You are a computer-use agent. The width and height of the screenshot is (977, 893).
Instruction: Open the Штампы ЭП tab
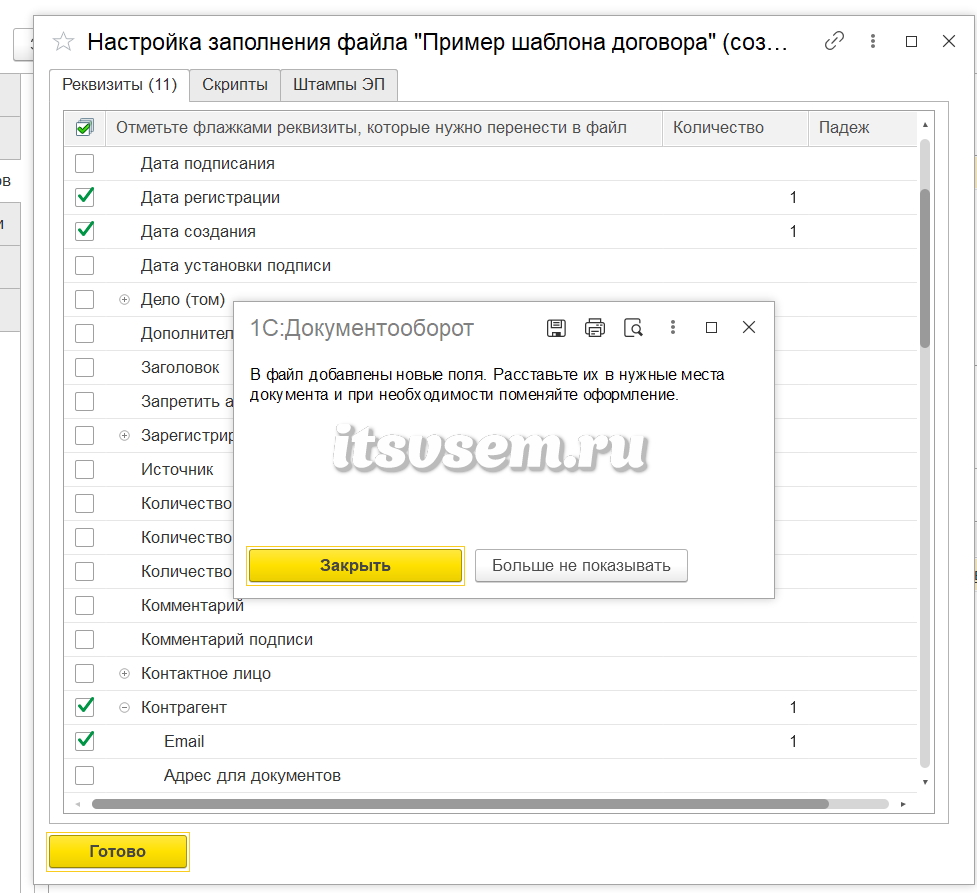coord(339,85)
